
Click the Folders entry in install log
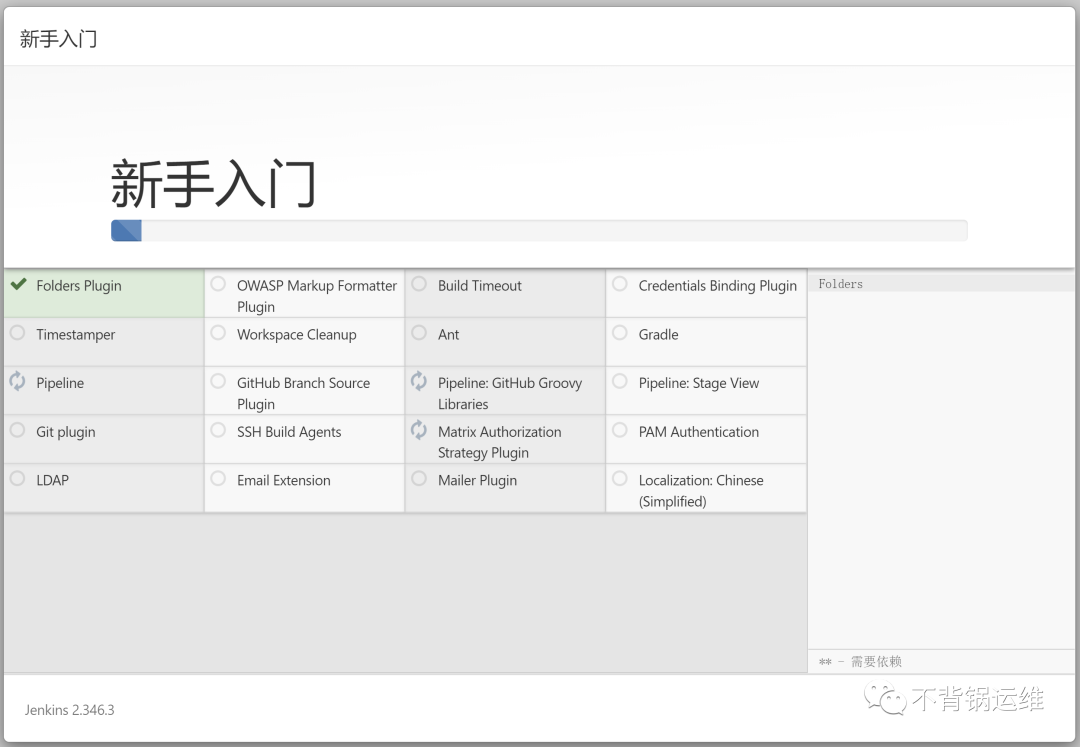(x=840, y=284)
